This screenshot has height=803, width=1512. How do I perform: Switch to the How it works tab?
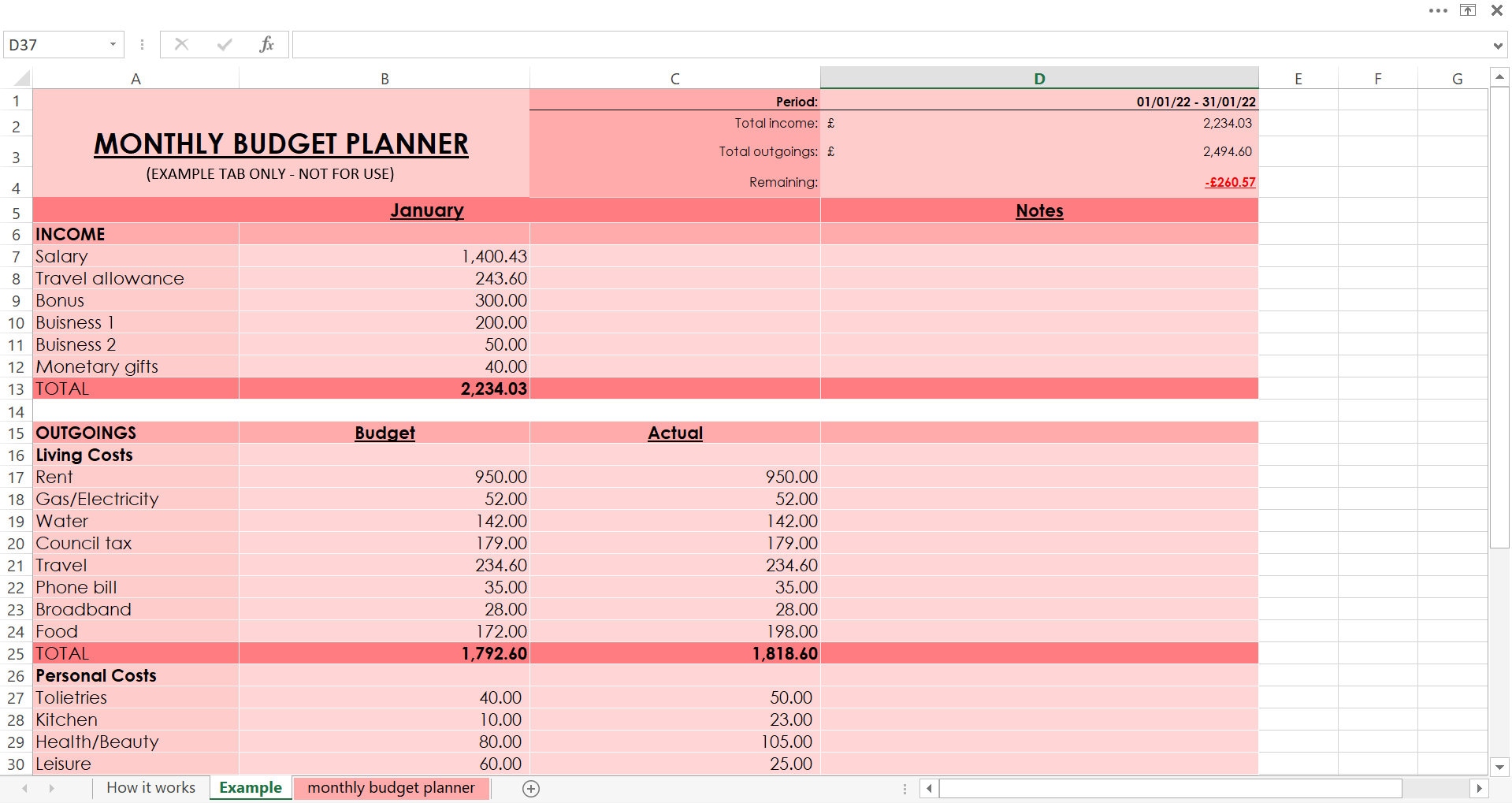tap(150, 788)
